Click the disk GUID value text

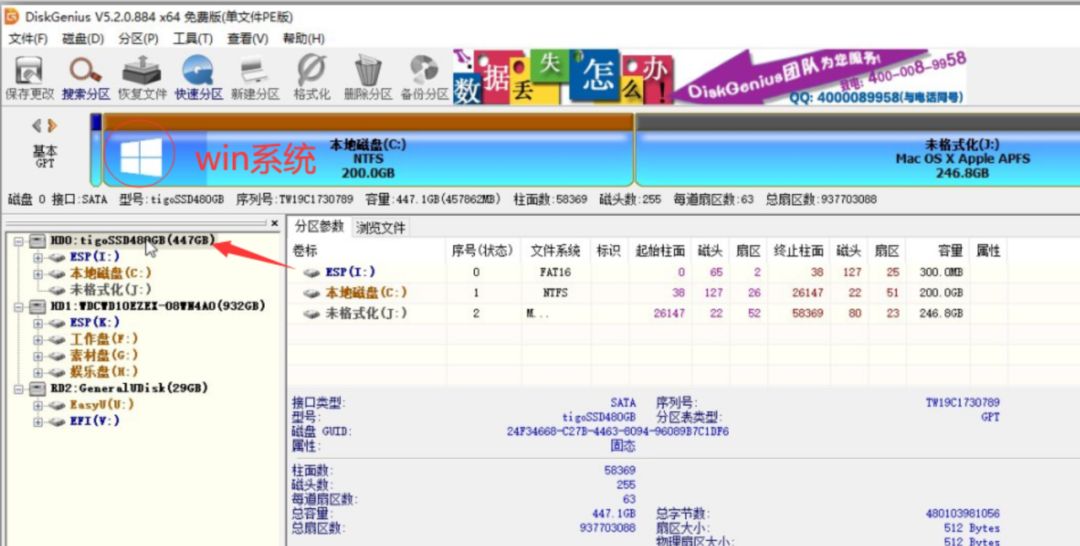tap(618, 432)
